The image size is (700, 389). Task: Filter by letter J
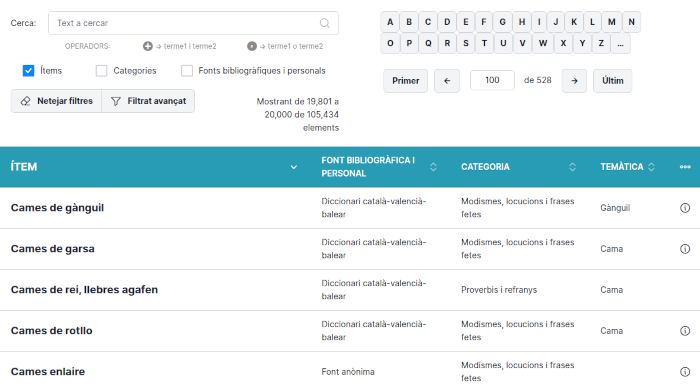pos(556,22)
